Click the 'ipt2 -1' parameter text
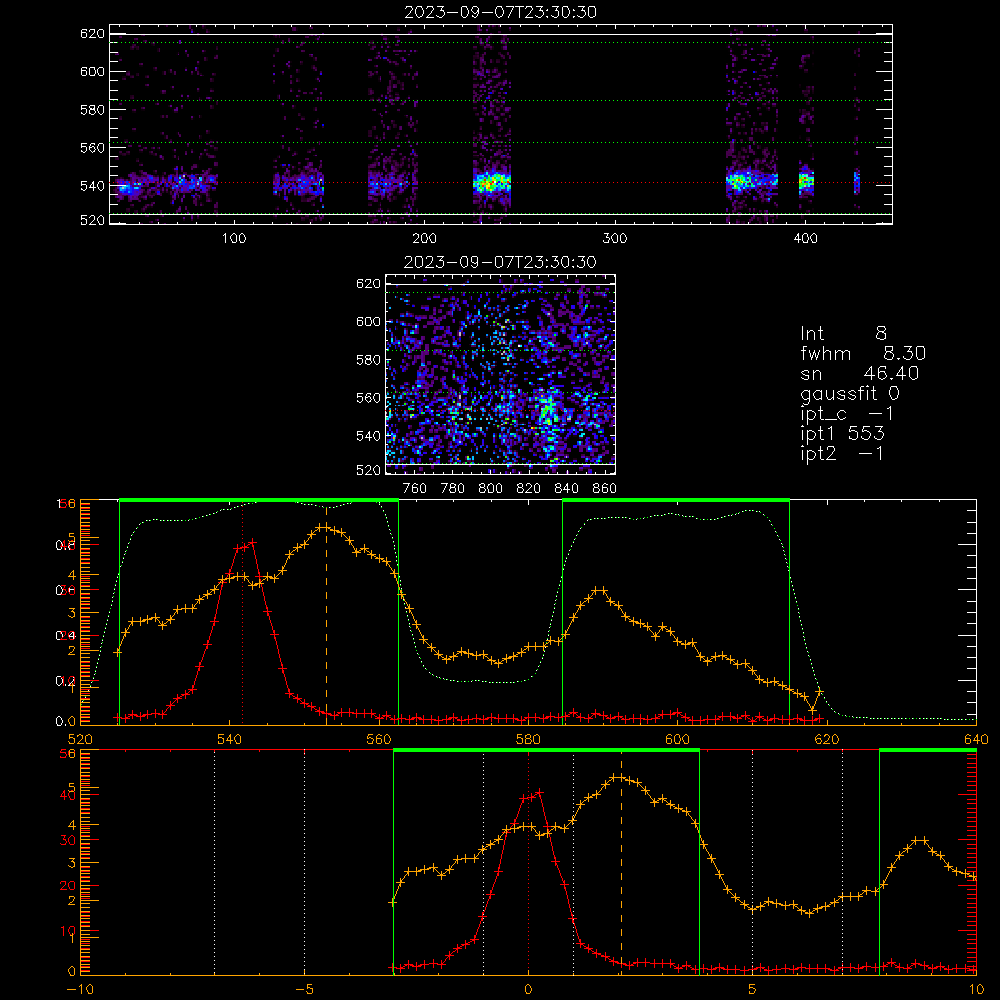Image resolution: width=1000 pixels, height=1000 pixels. pos(842,453)
